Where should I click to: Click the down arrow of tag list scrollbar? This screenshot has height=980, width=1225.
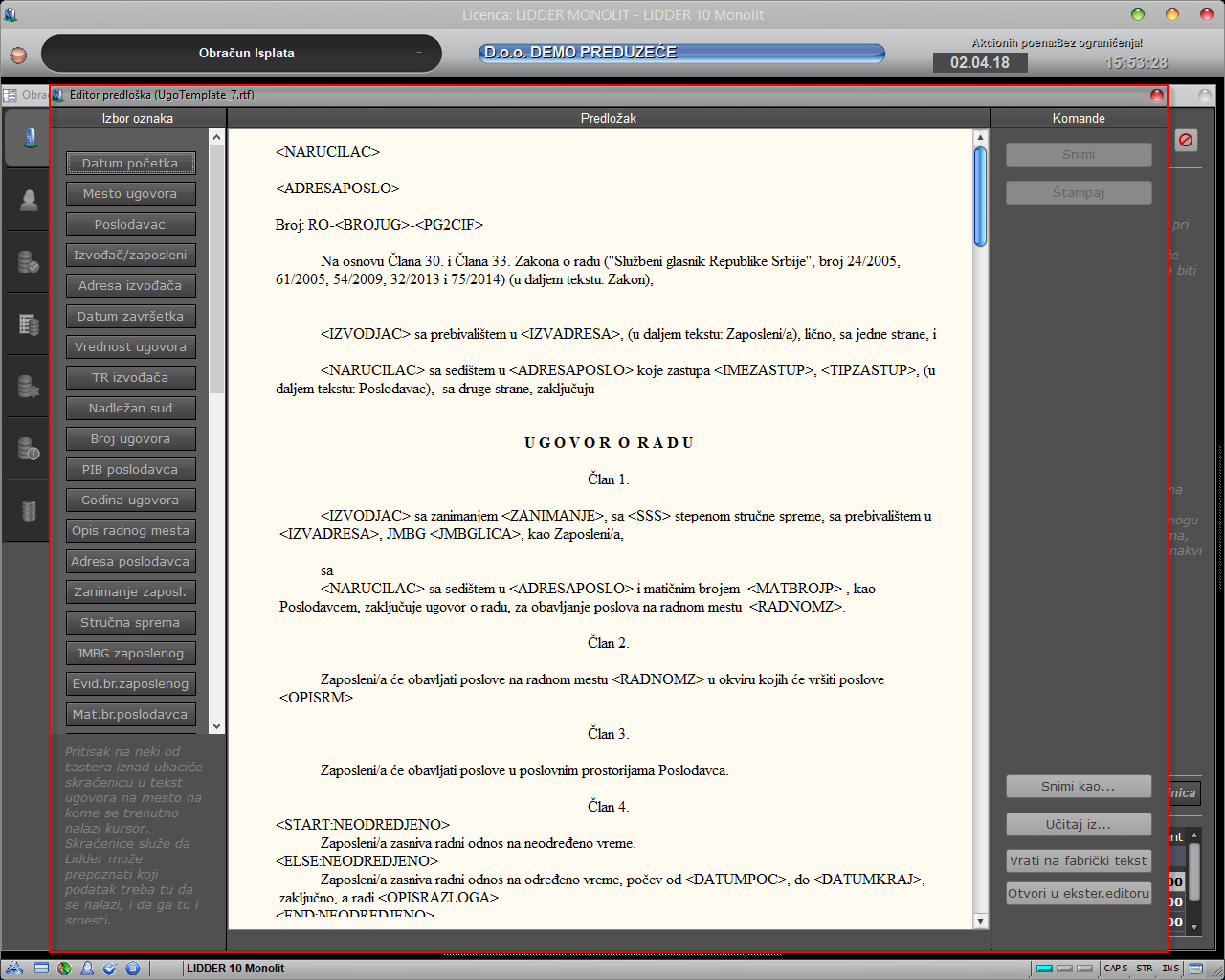216,726
